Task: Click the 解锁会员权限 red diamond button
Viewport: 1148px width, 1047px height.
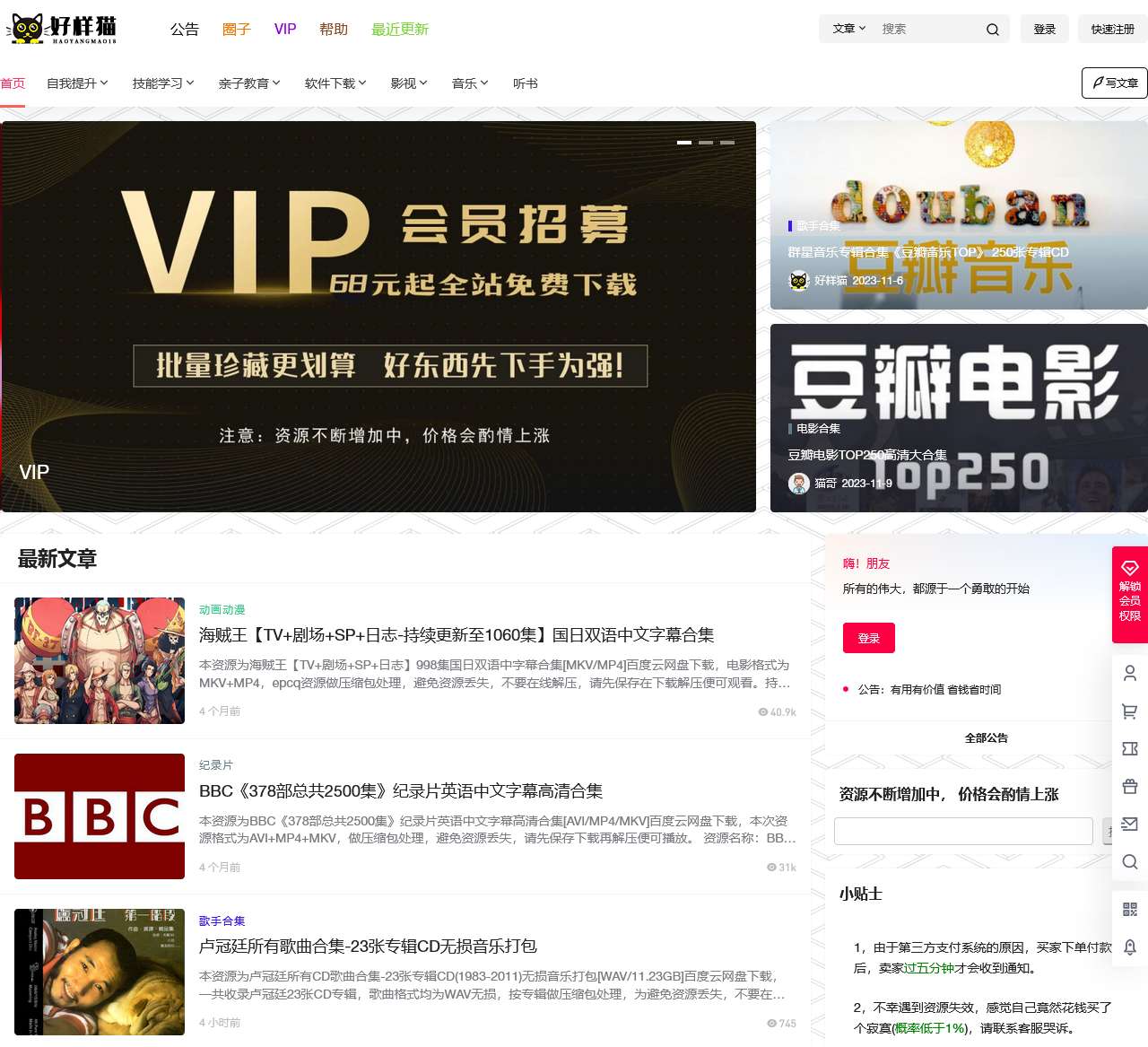Action: 1130,594
